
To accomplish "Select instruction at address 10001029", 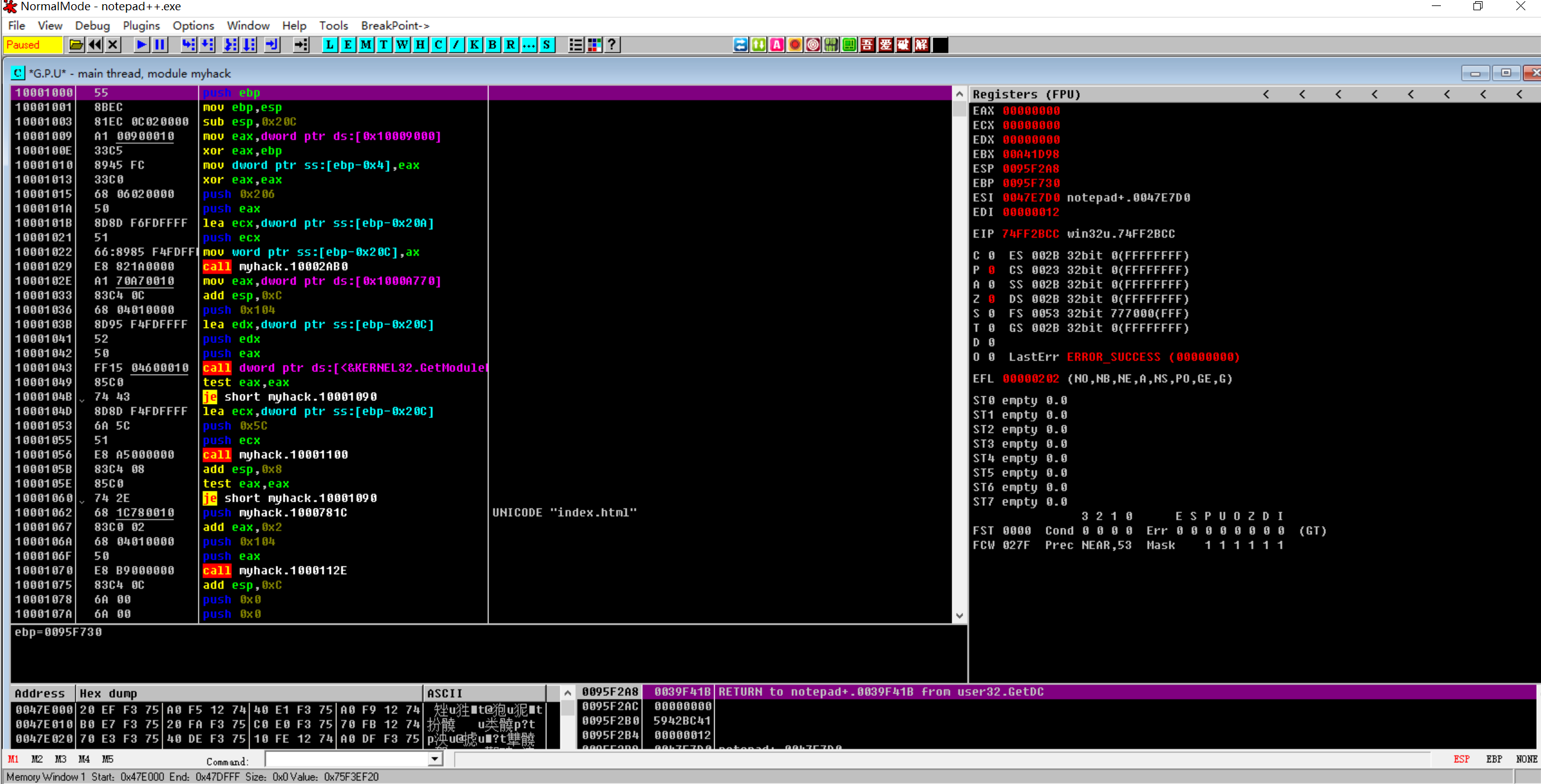I will 481,267.
